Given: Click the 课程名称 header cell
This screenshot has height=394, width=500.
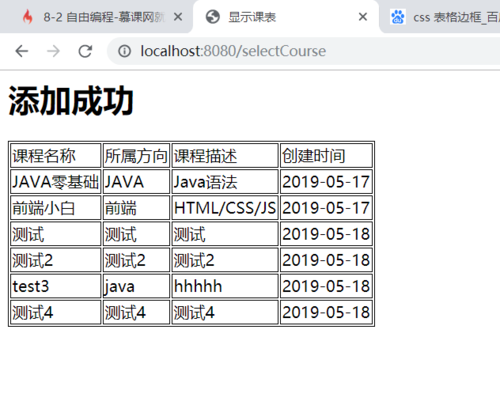Looking at the screenshot, I should [55, 155].
